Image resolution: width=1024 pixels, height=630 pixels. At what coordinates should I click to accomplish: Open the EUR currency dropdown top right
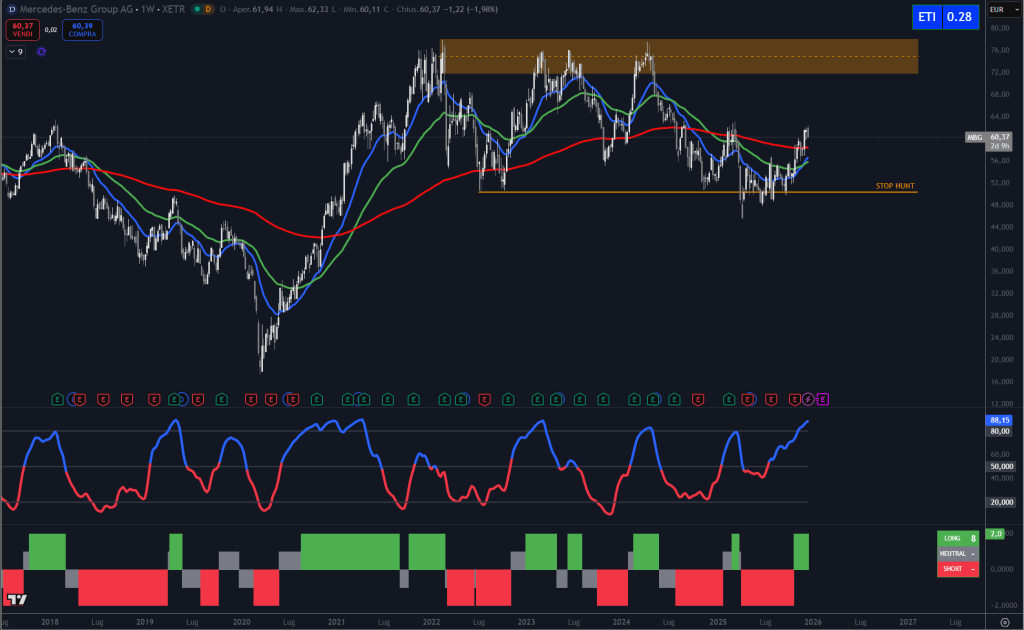[1004, 9]
